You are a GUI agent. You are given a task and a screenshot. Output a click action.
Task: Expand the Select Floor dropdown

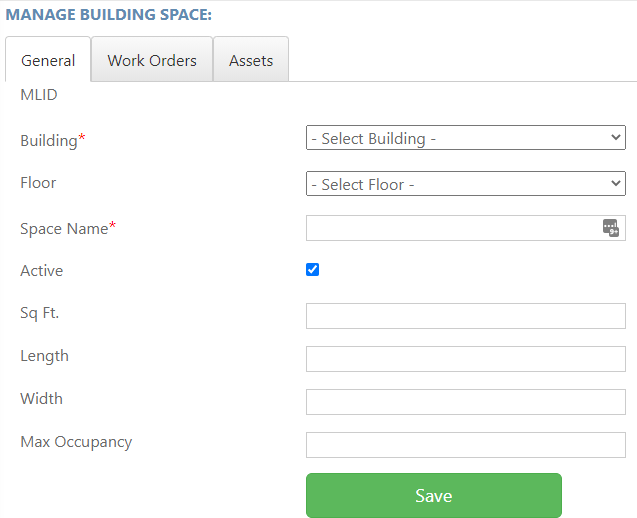coord(466,184)
